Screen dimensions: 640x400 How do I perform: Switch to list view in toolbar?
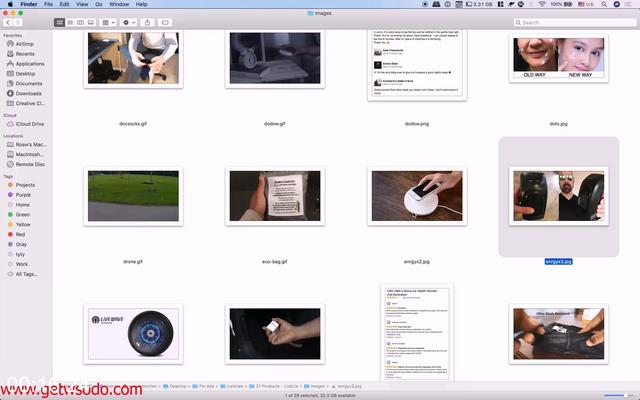[70, 22]
